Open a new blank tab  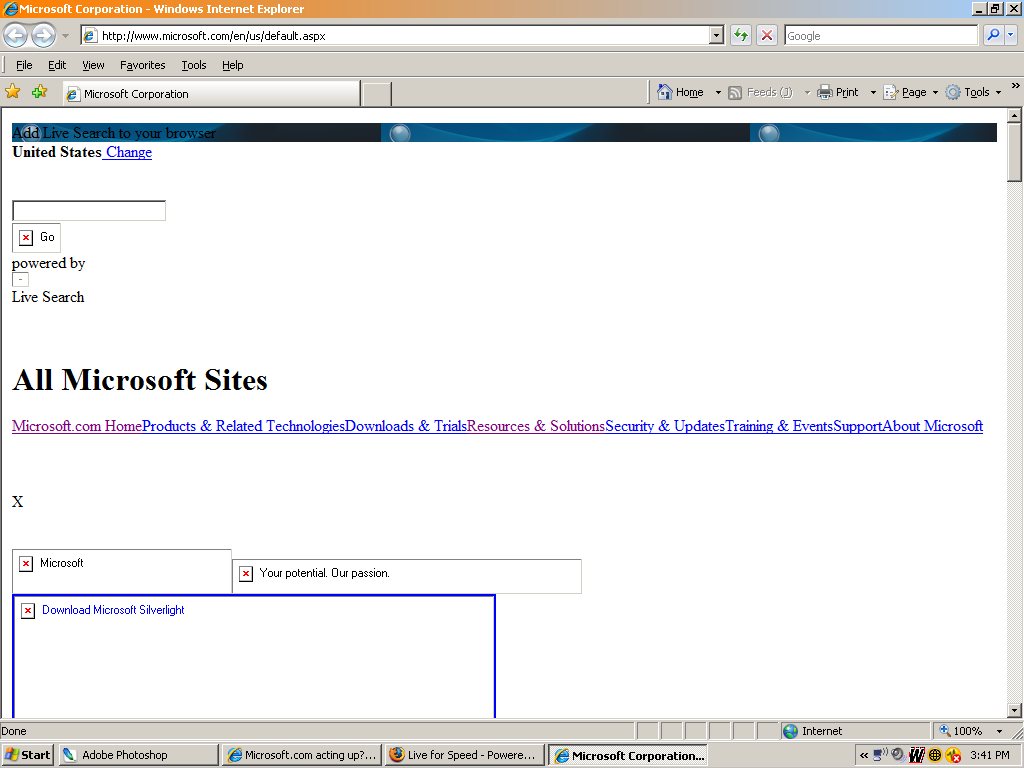click(377, 94)
